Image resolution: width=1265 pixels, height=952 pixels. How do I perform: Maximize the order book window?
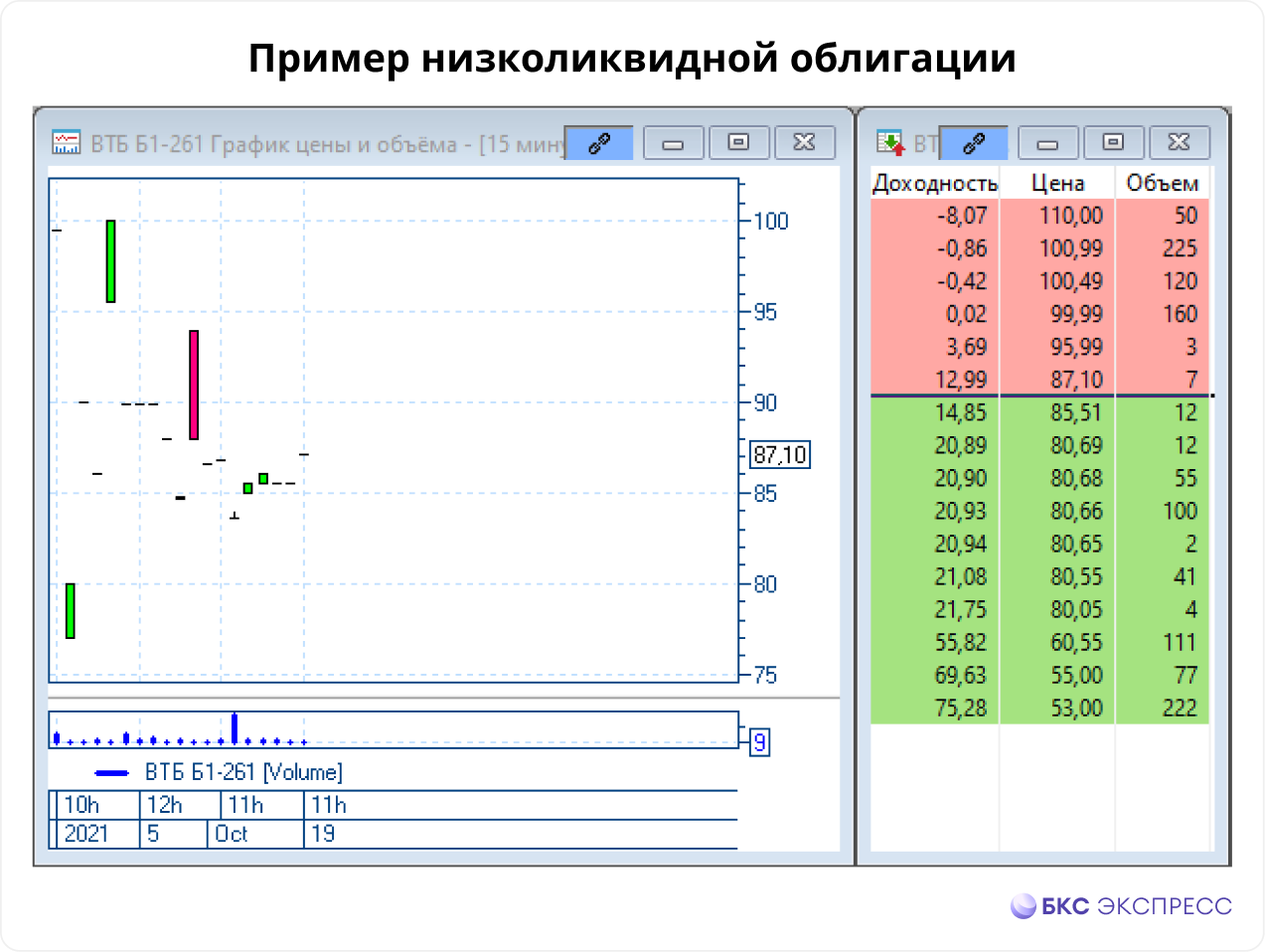[x=1113, y=143]
